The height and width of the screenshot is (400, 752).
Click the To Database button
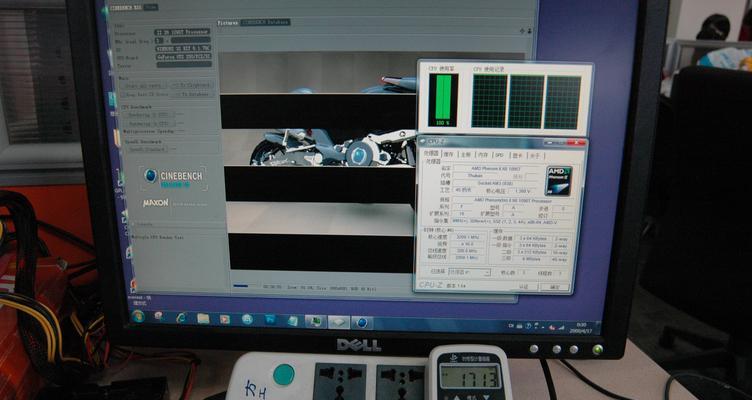click(193, 94)
